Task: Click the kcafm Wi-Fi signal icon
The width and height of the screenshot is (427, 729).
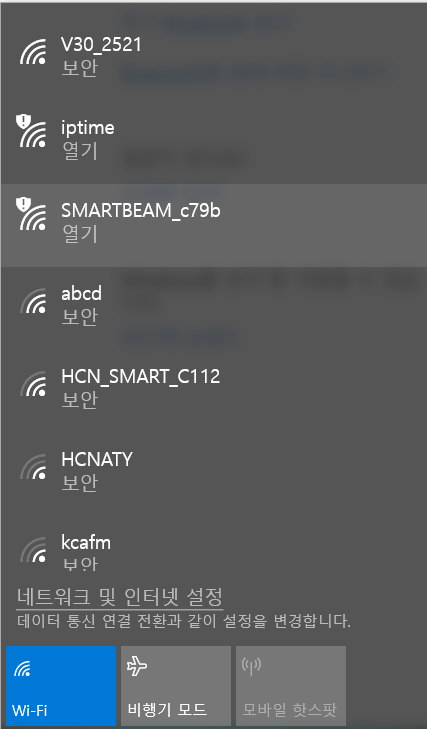Action: coord(33,550)
